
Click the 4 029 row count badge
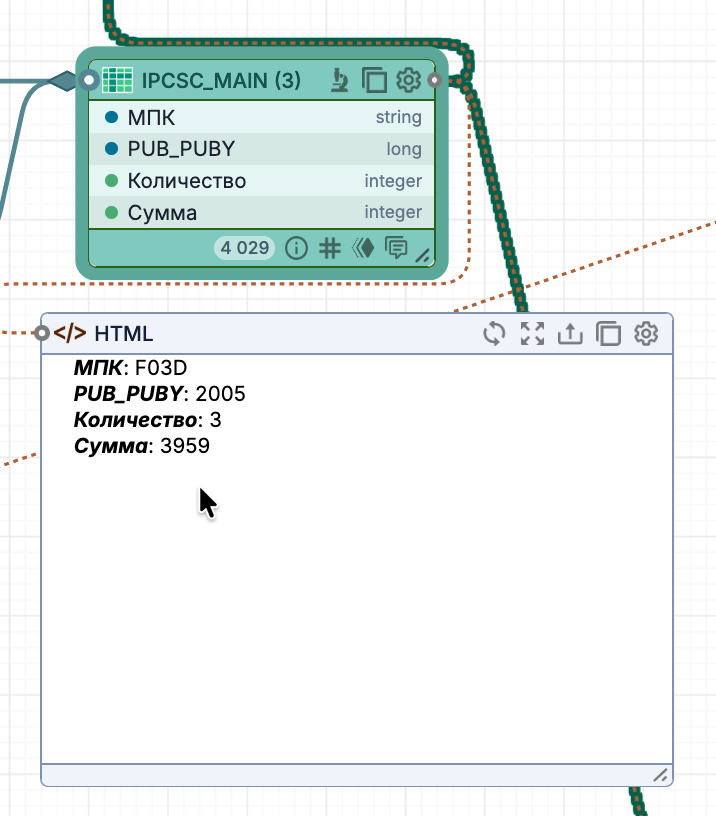point(244,247)
